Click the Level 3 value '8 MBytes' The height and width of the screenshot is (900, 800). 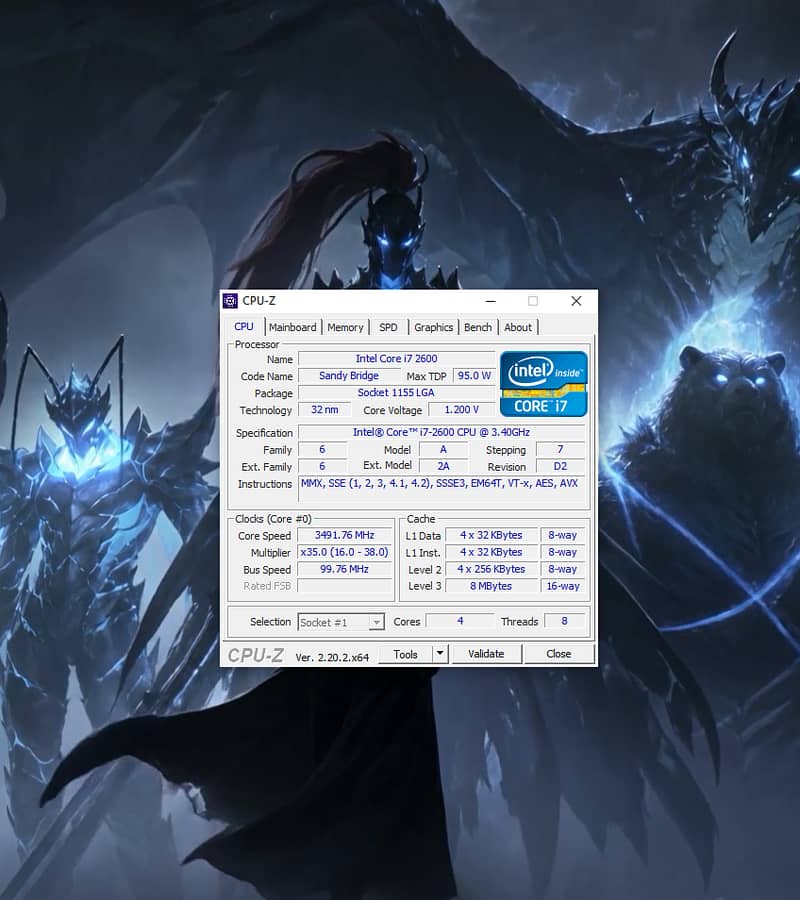point(491,586)
